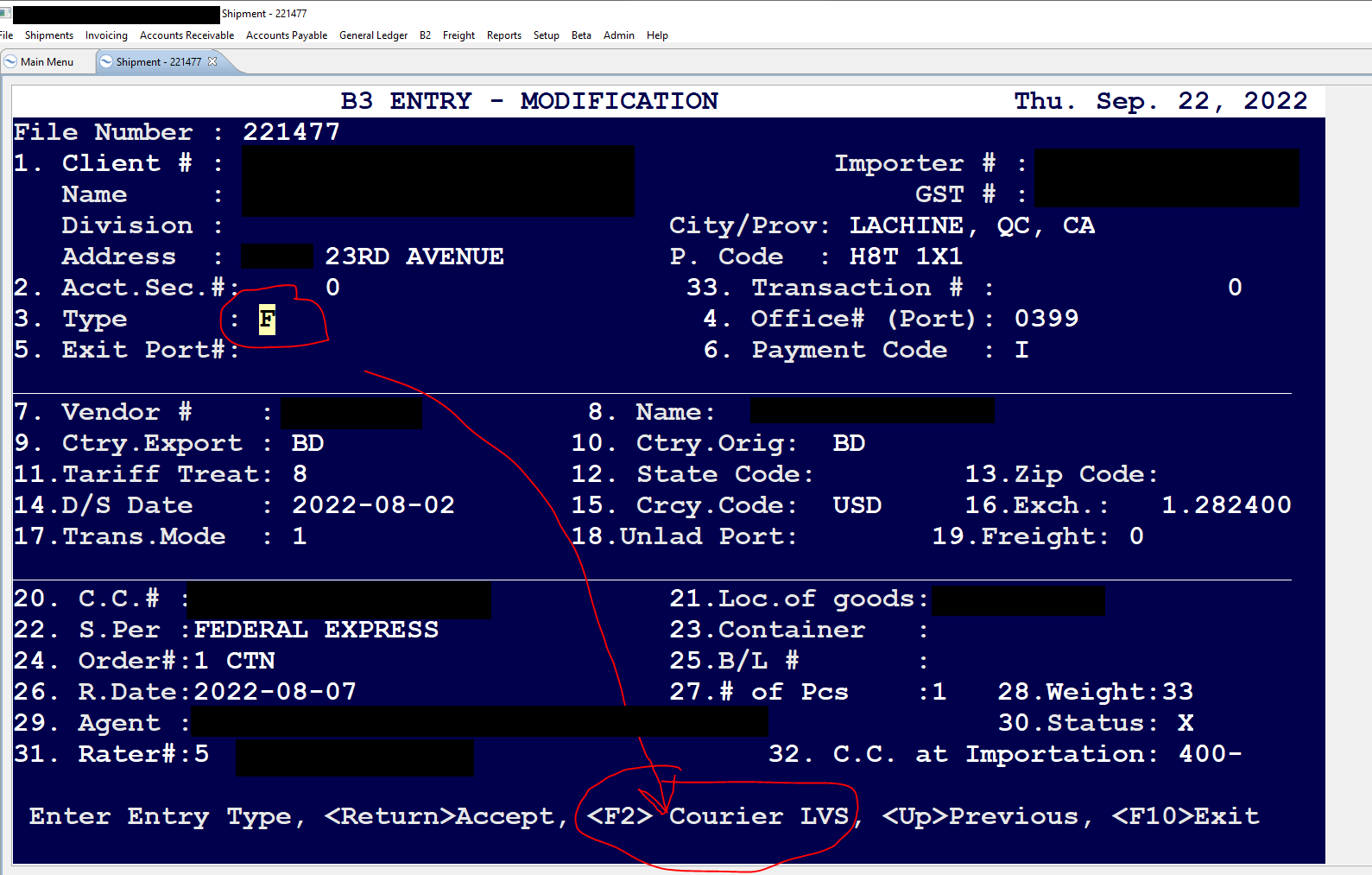1372x875 pixels.
Task: Click the Acct.Sec.# value 0
Action: pyautogui.click(x=332, y=288)
